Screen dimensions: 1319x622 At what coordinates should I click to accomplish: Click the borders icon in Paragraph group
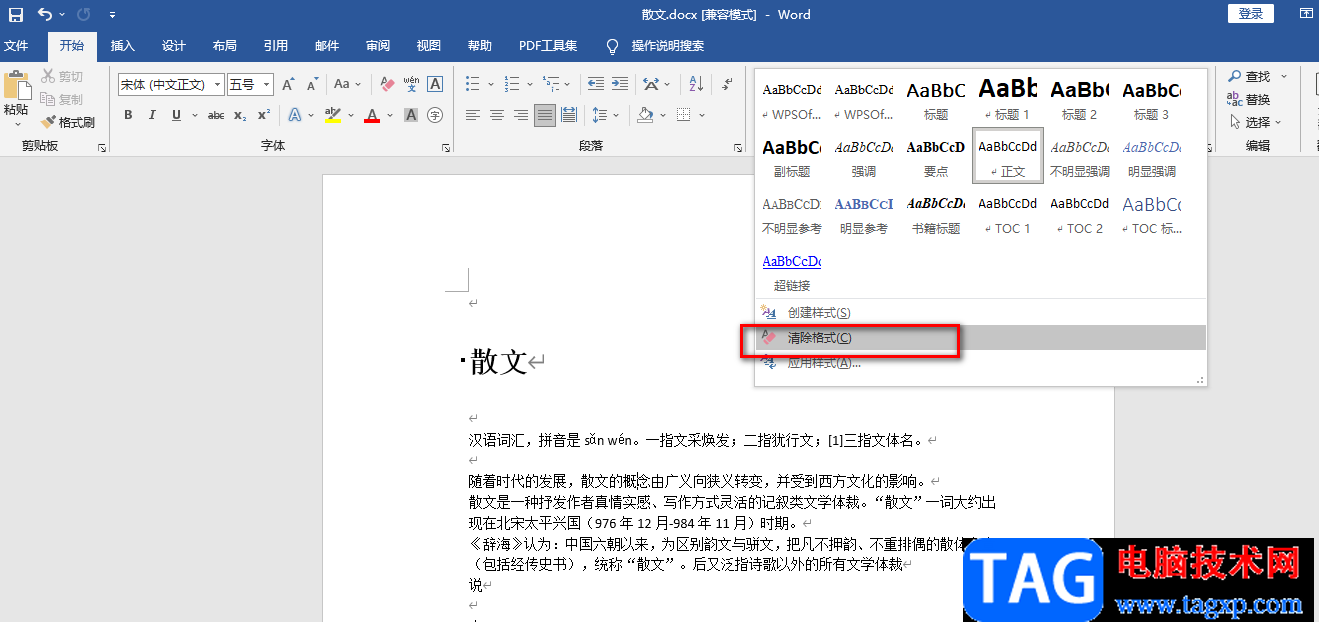[683, 115]
